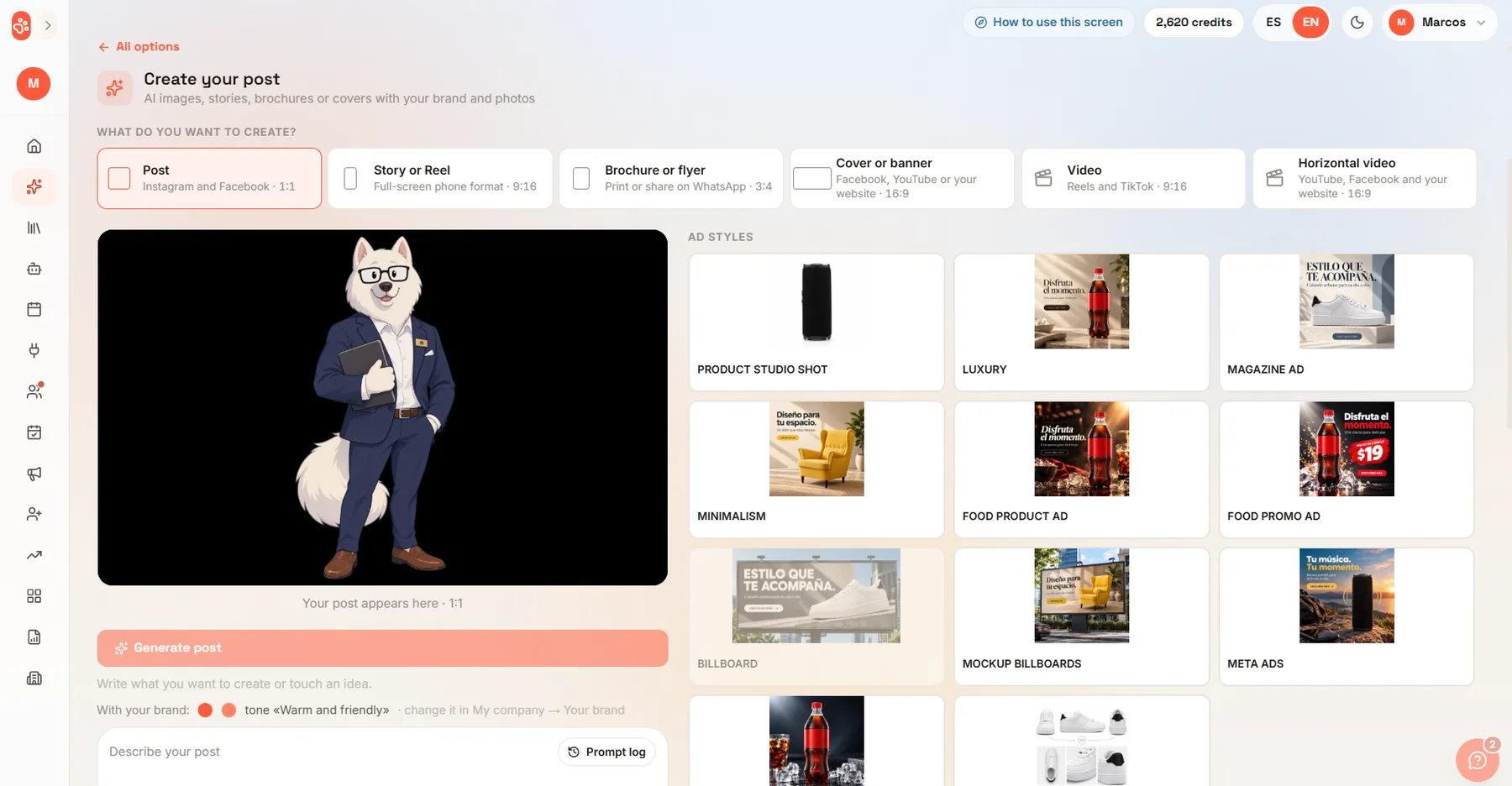Open the Marcos account dropdown

point(1439,23)
